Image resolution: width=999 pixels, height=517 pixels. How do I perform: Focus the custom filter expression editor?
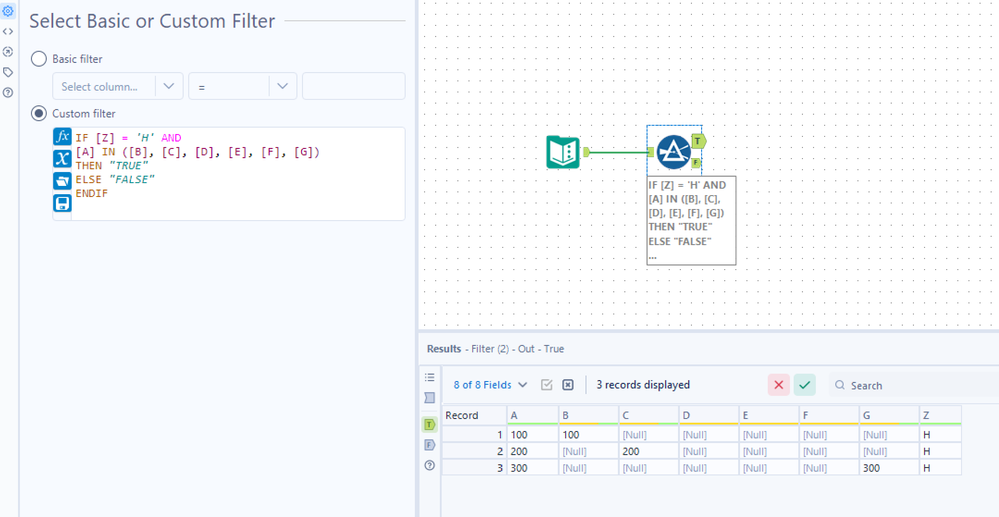(x=238, y=174)
